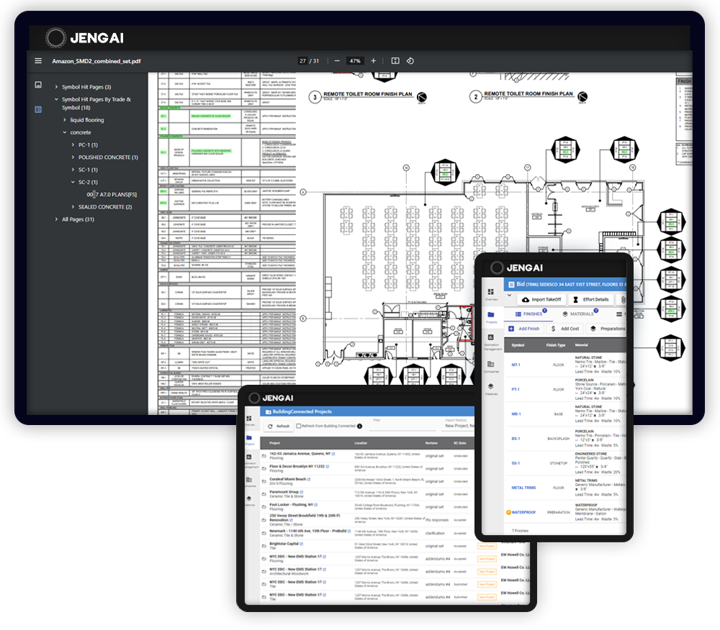720x630 pixels.
Task: Open the Paramount Group project
Action: 284,492
